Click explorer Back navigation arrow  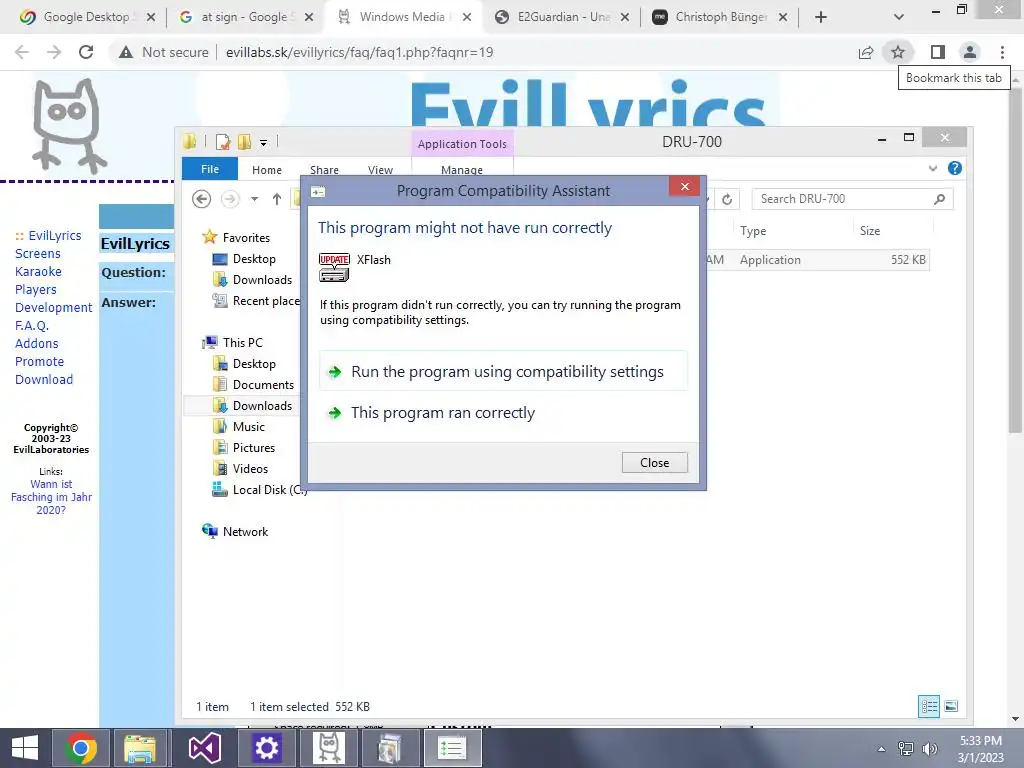pyautogui.click(x=202, y=199)
